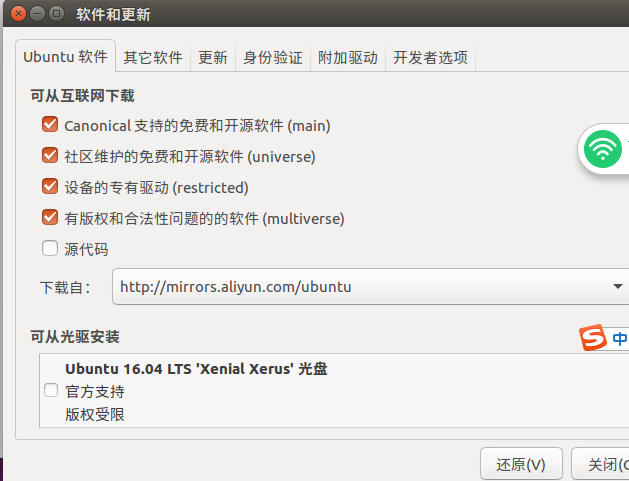Go to the 身份验证 authentication tab
The width and height of the screenshot is (629, 481).
273,57
